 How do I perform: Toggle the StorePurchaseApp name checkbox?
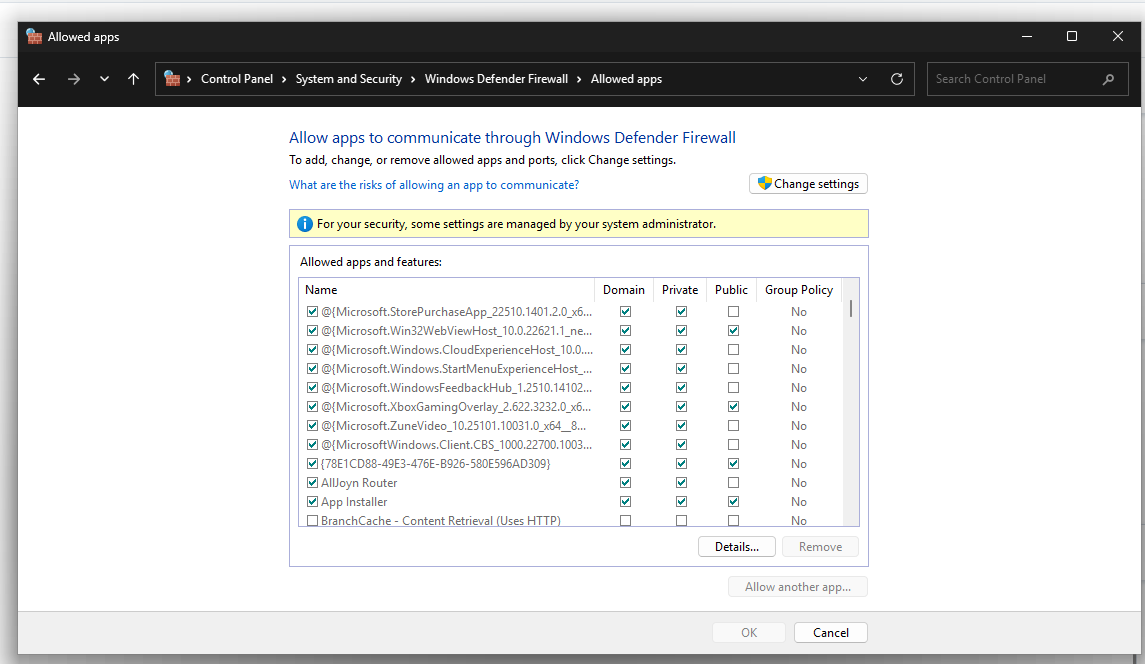tap(313, 312)
